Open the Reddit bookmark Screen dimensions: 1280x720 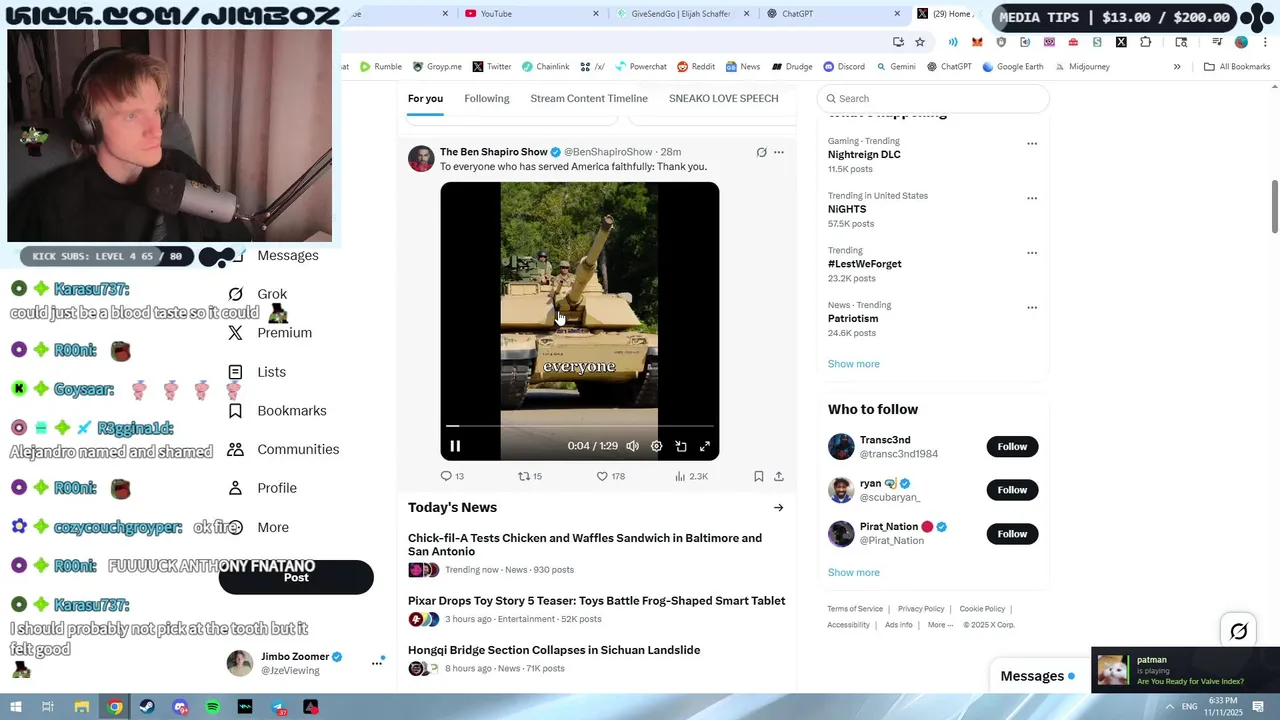pos(696,67)
